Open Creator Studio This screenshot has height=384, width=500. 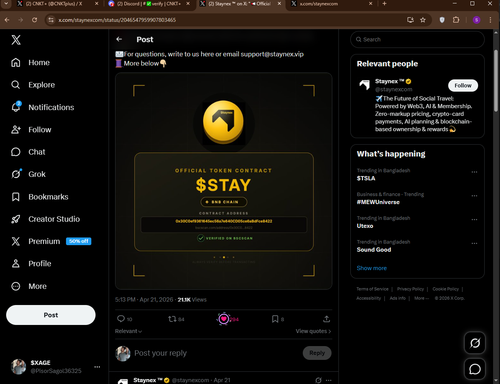45,219
